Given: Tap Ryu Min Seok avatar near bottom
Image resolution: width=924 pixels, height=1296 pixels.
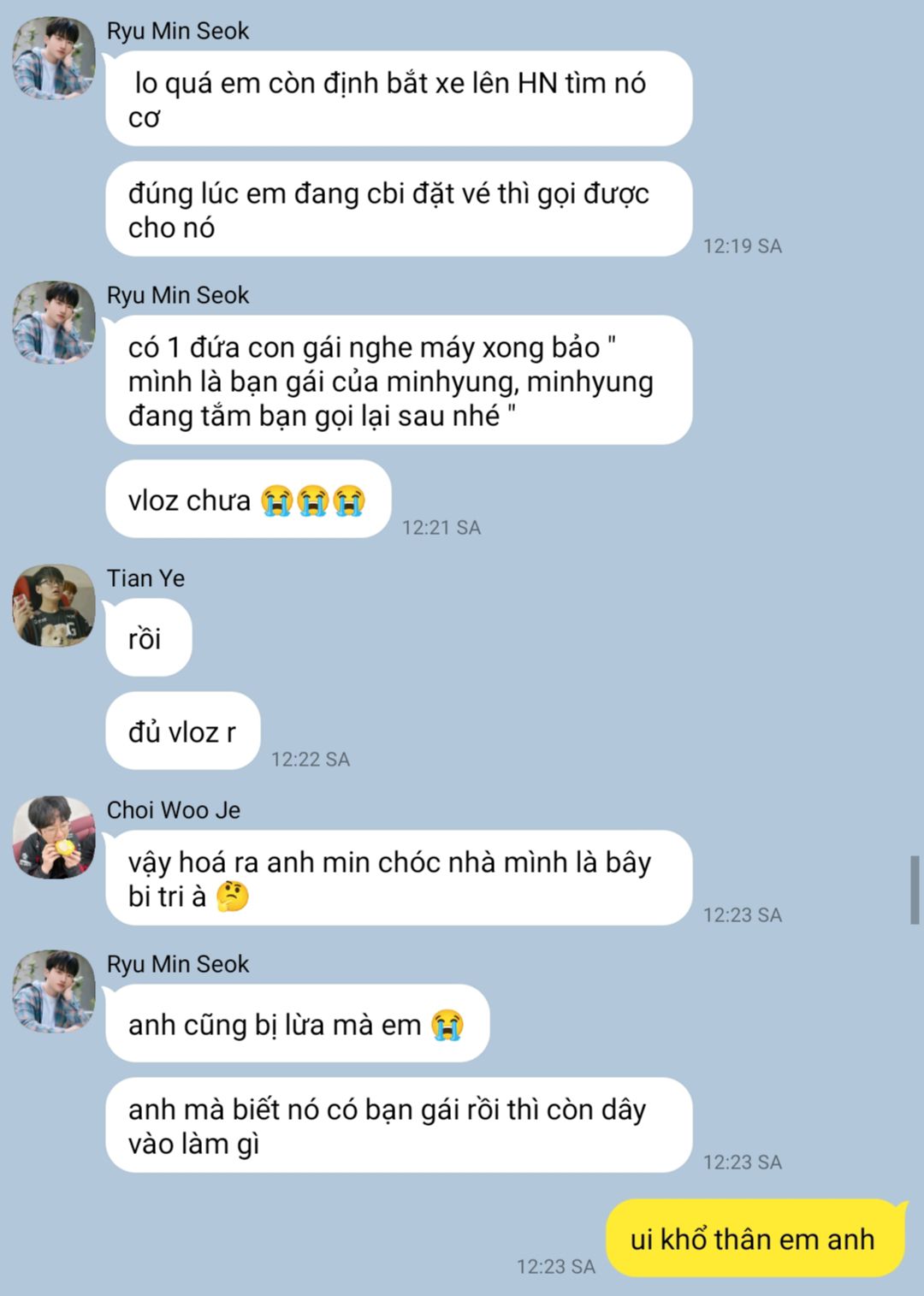Looking at the screenshot, I should click(x=53, y=991).
